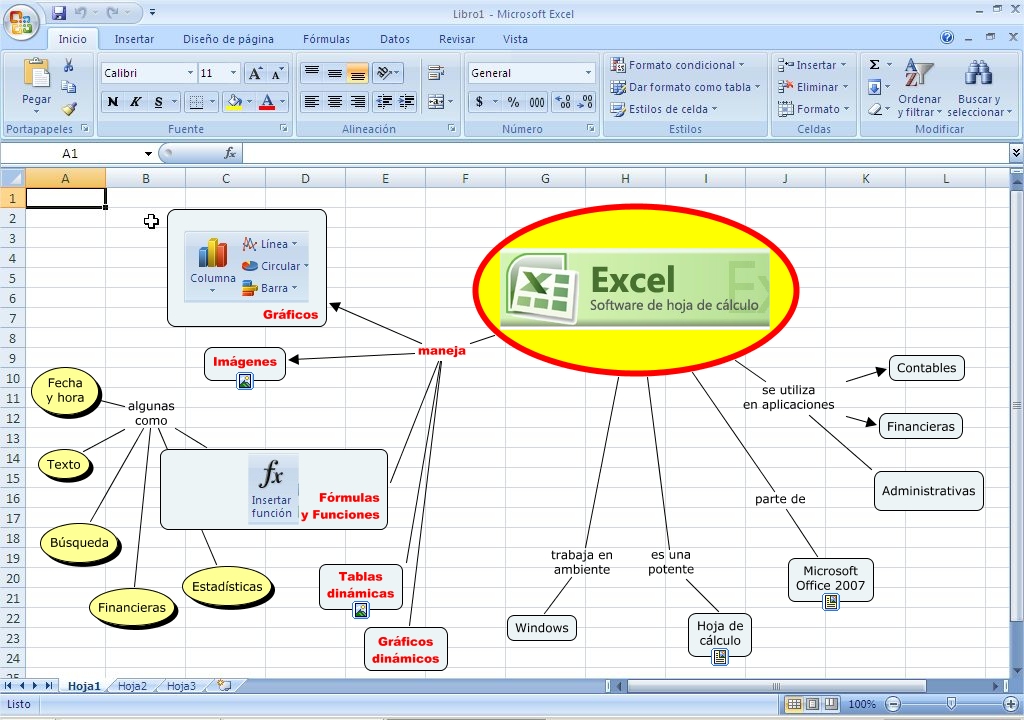This screenshot has height=720, width=1024.
Task: Toggle middle vertical alignment
Action: 334,73
